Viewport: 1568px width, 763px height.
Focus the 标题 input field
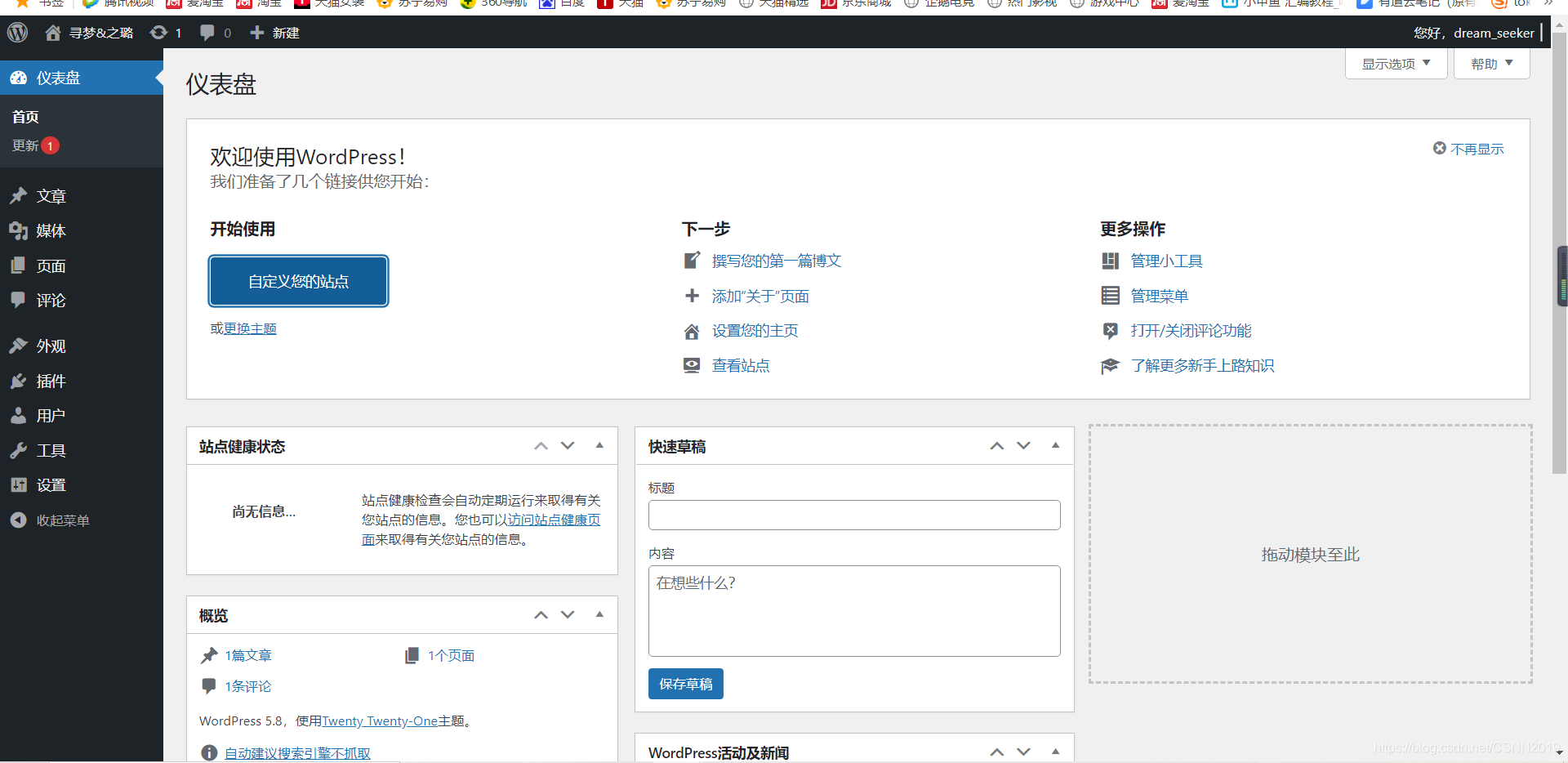click(854, 515)
